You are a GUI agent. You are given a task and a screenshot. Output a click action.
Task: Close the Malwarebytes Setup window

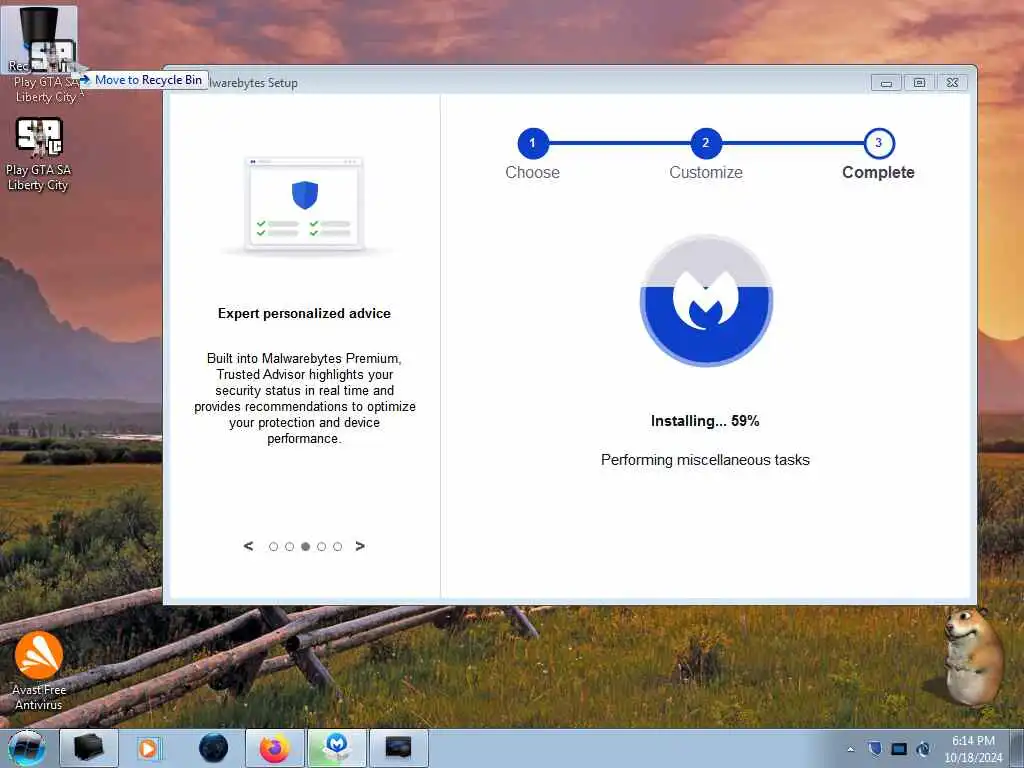[953, 83]
